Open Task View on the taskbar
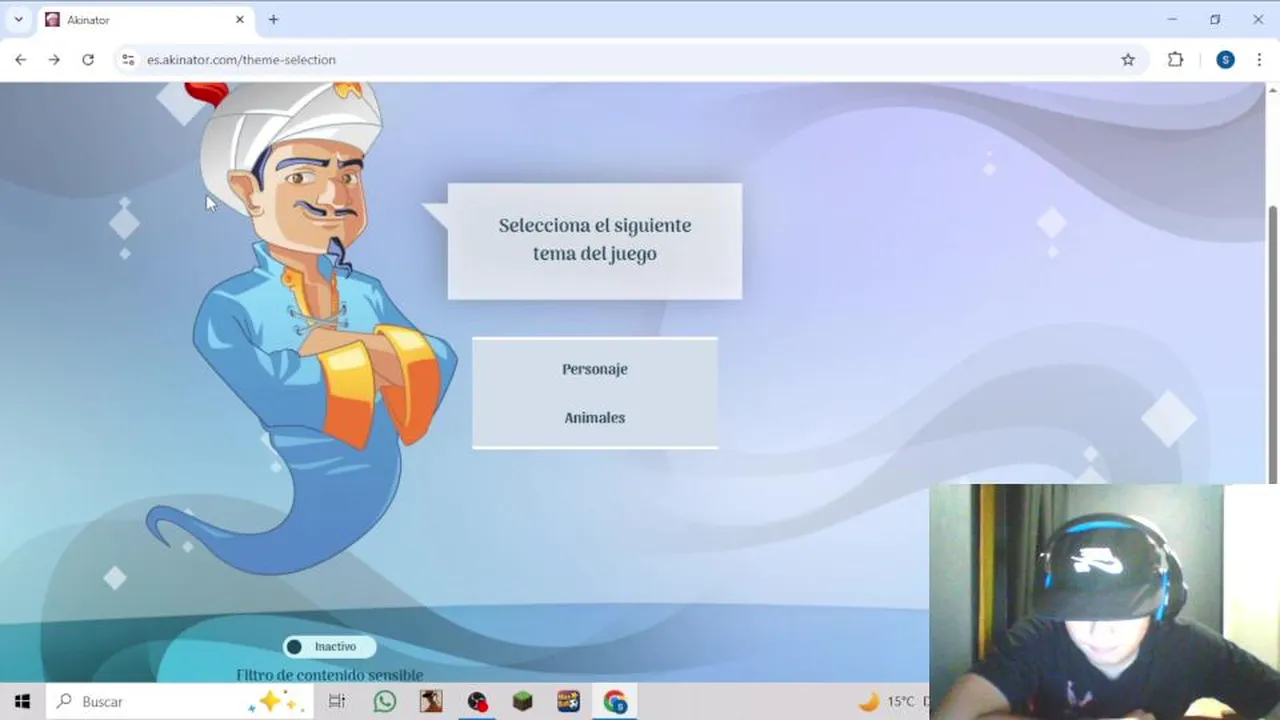The height and width of the screenshot is (720, 1280). pos(337,702)
